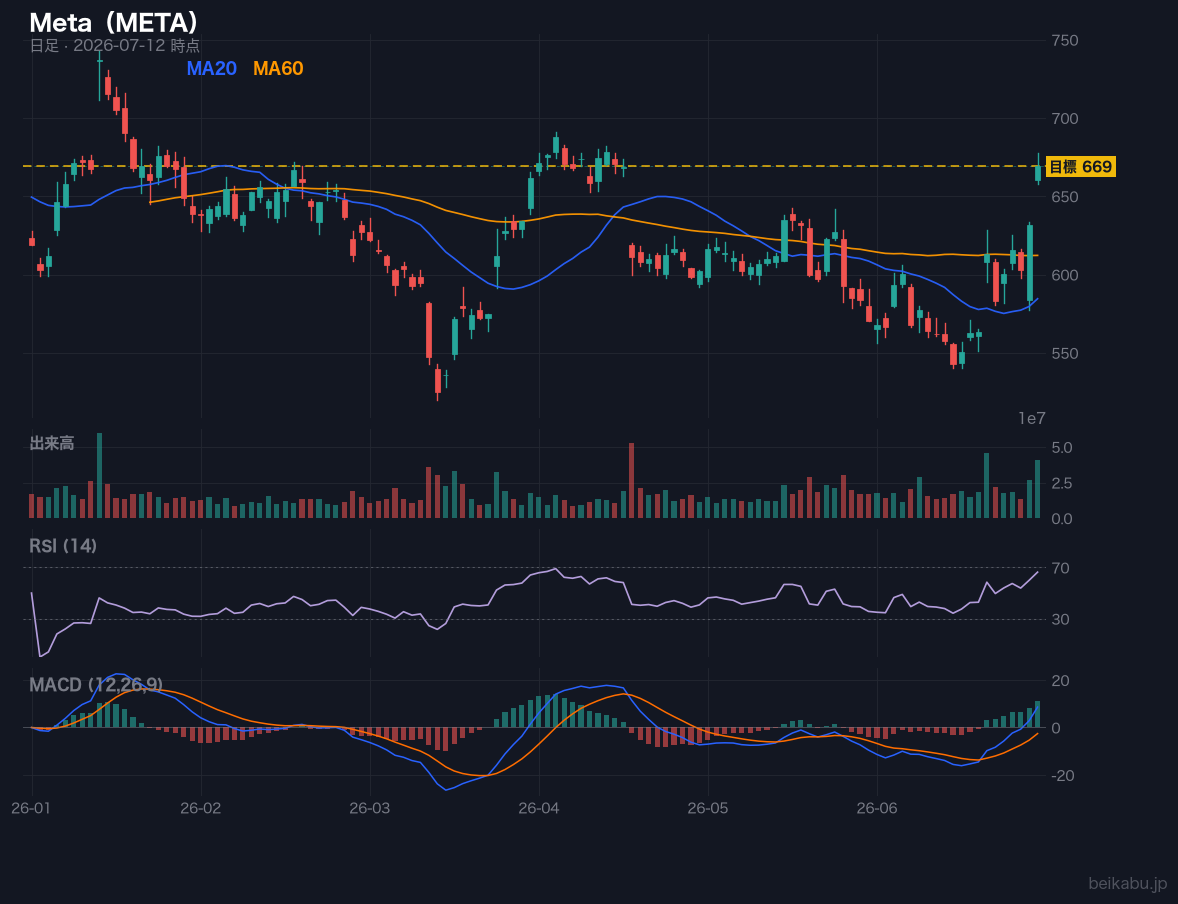Click the latest green candlestick at the target line
1178x904 pixels.
(x=1038, y=173)
